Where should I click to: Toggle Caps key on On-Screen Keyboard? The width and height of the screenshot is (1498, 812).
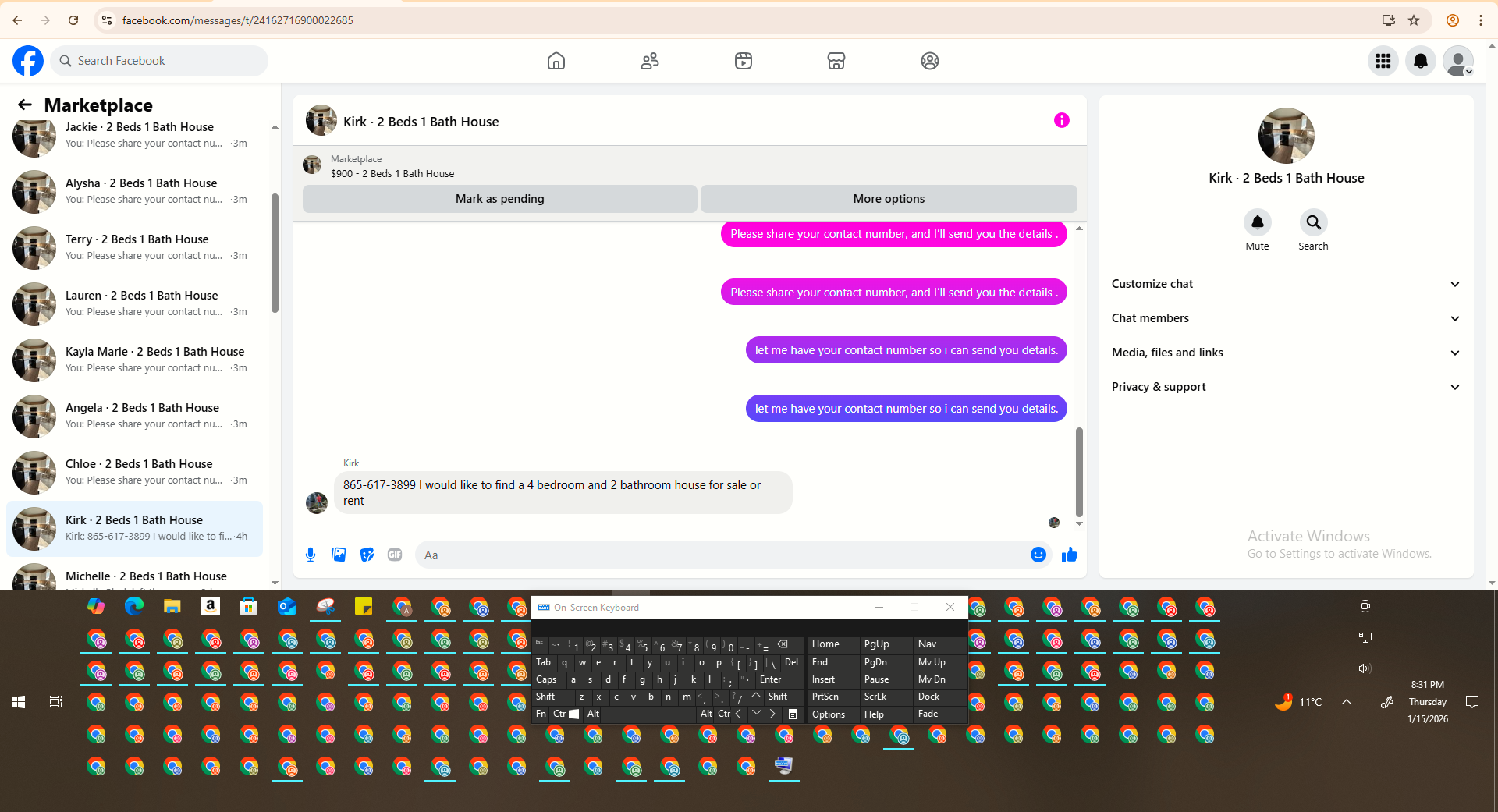pyautogui.click(x=547, y=679)
